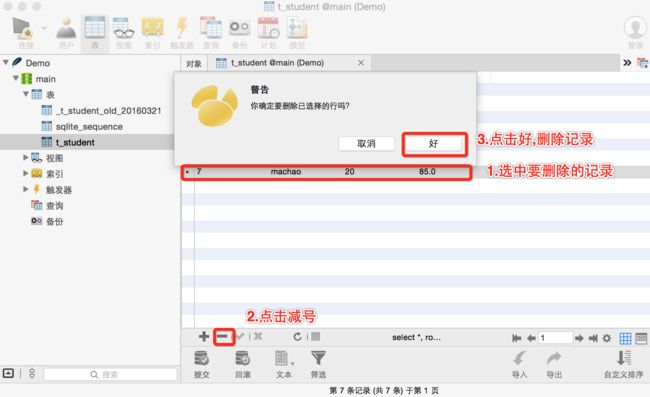Viewport: 650px width, 397px height.
Task: Click the 筛选 (Filter) funnel button
Action: click(x=318, y=364)
